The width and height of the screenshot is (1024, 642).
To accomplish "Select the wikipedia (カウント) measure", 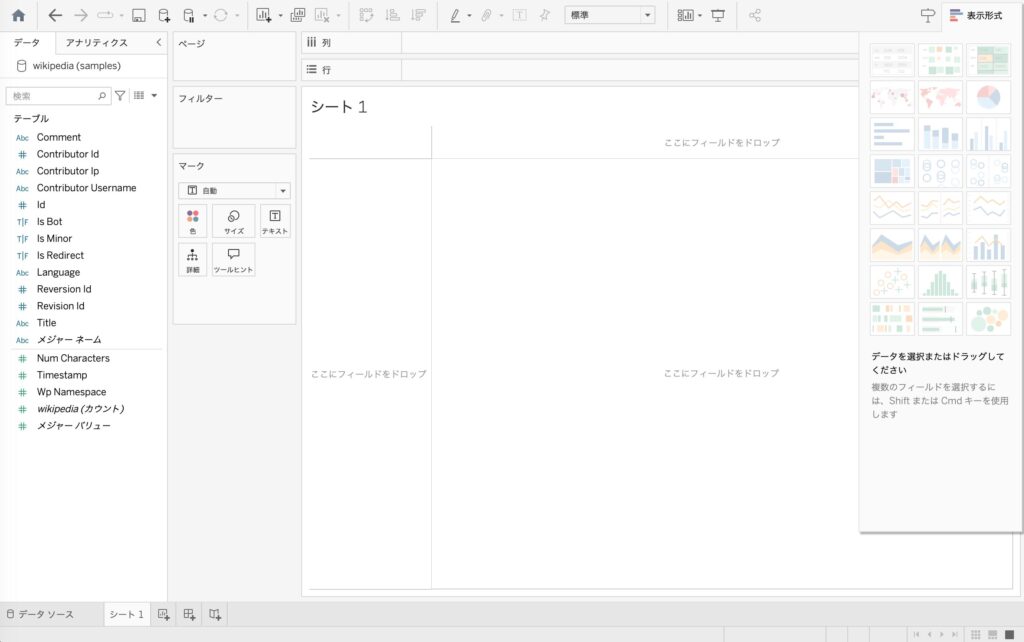I will (x=80, y=409).
